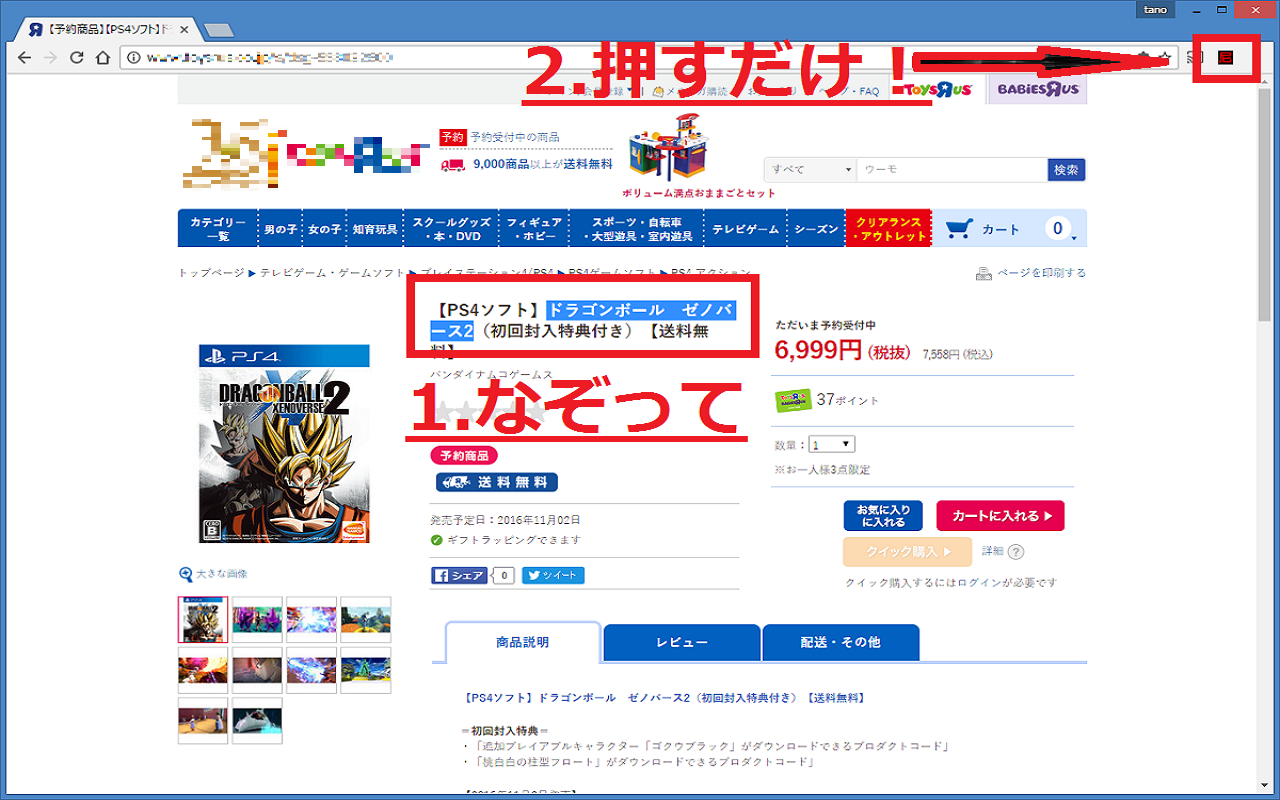Share on Facebook with シェア button
1280x800 pixels.
(459, 576)
